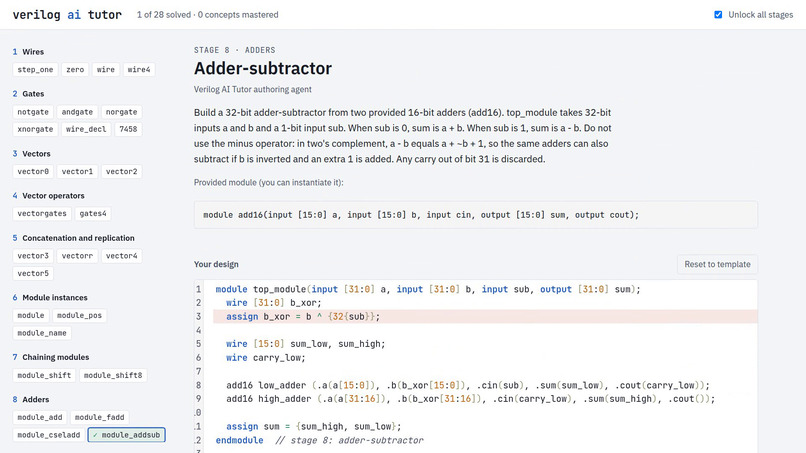Click the add16 provided module declaration
This screenshot has width=806, height=453.
421,215
